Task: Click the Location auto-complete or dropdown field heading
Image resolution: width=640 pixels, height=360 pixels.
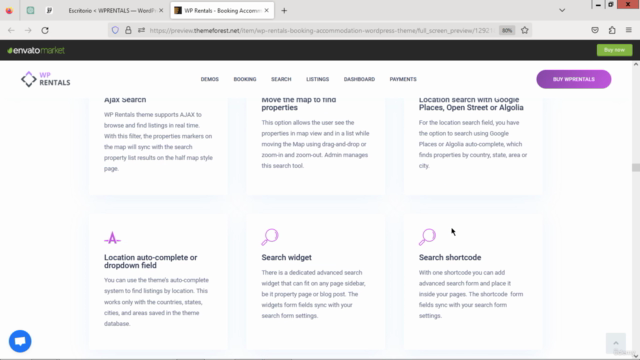Action: 151,261
